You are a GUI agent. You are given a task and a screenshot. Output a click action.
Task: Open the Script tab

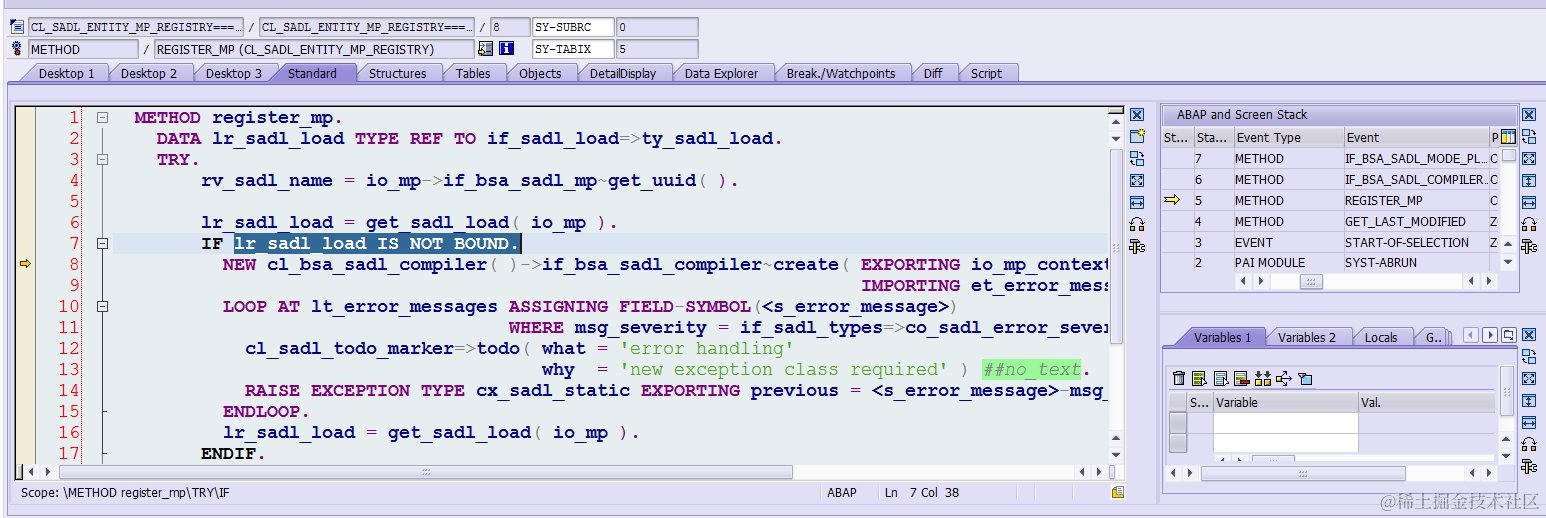[986, 73]
